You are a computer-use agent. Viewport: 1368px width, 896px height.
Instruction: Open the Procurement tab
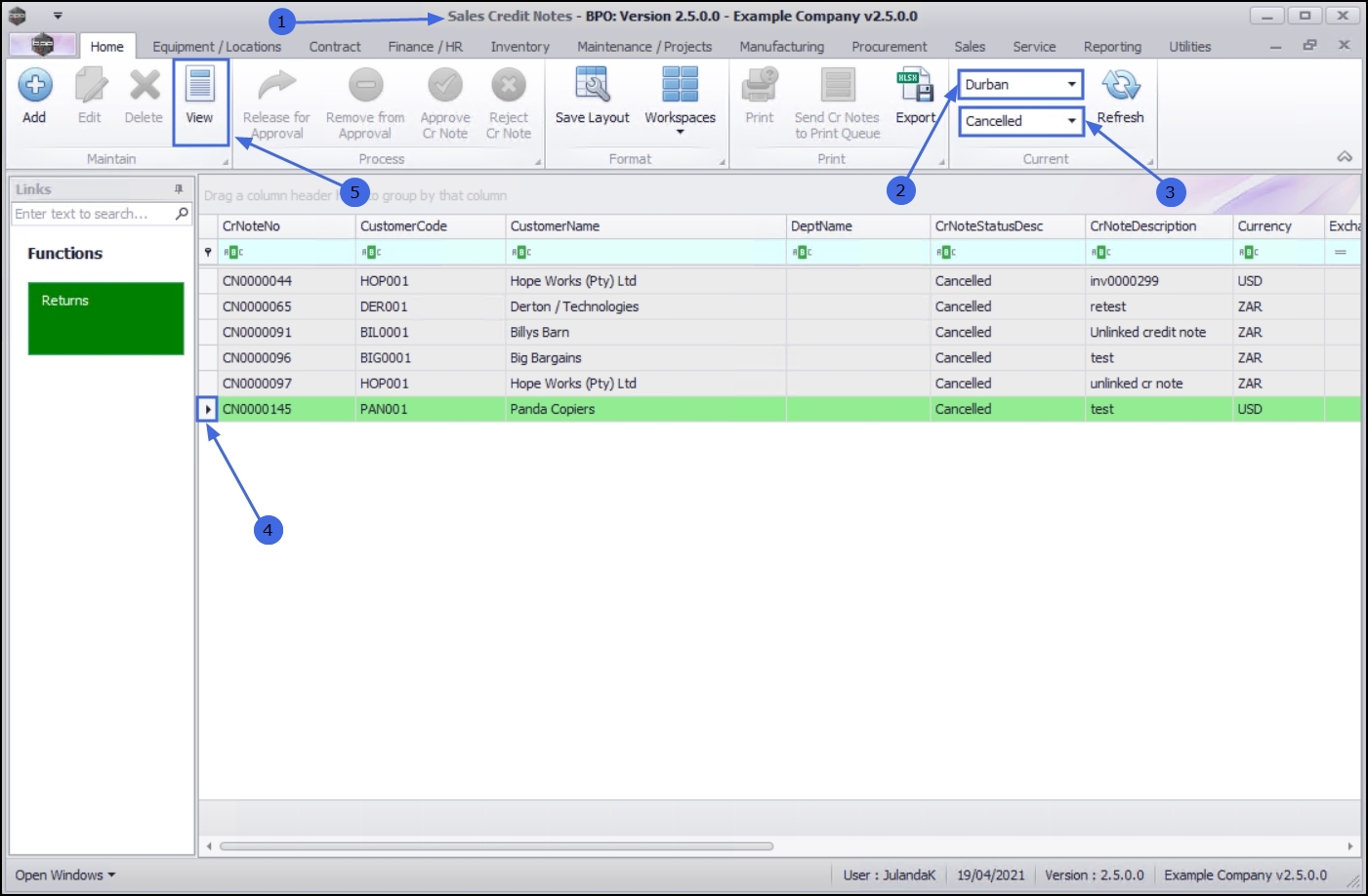pyautogui.click(x=890, y=47)
